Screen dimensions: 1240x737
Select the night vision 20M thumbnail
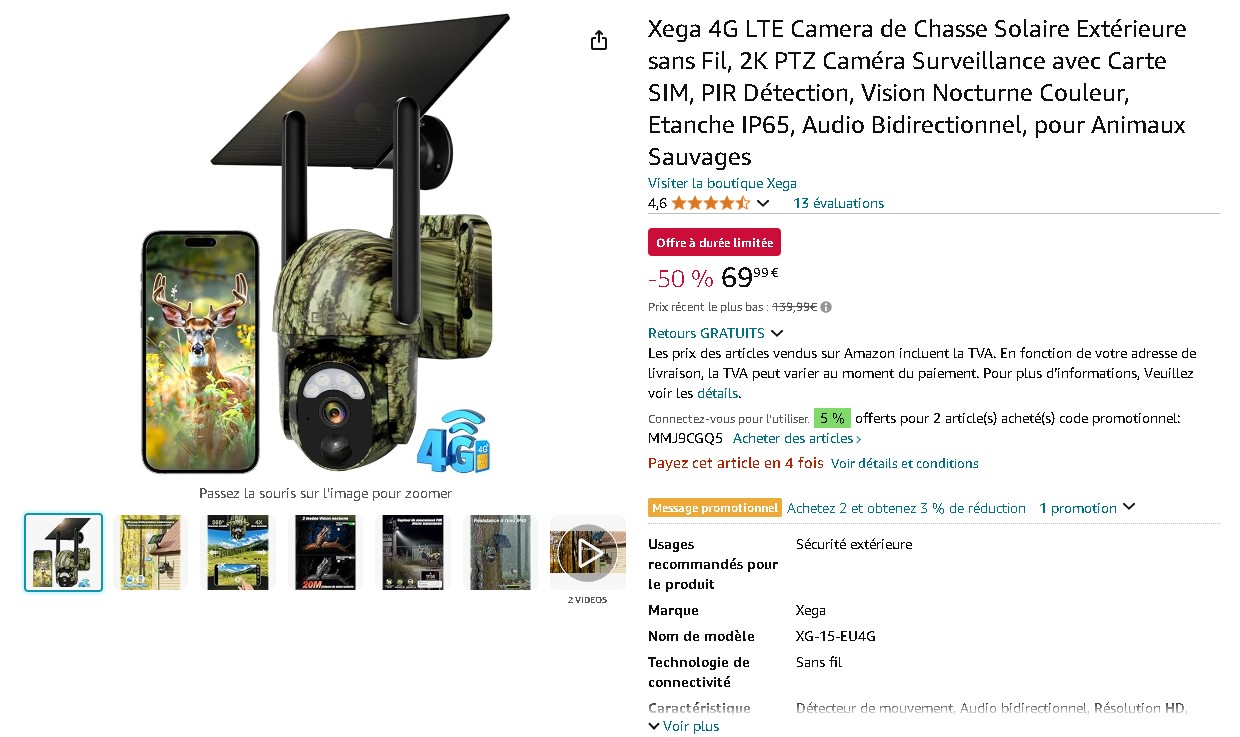click(325, 552)
